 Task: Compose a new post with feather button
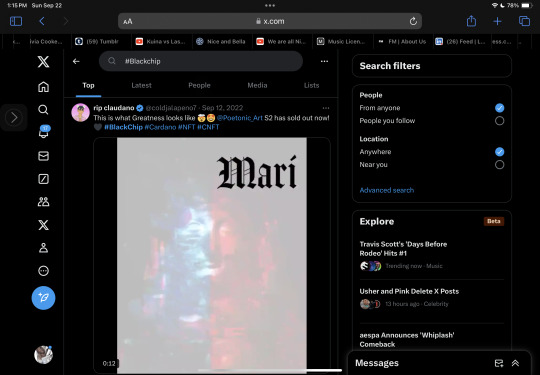43,298
